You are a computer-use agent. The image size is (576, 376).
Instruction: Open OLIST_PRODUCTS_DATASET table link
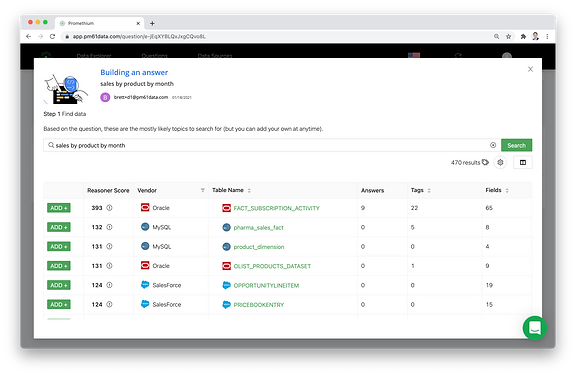272,266
